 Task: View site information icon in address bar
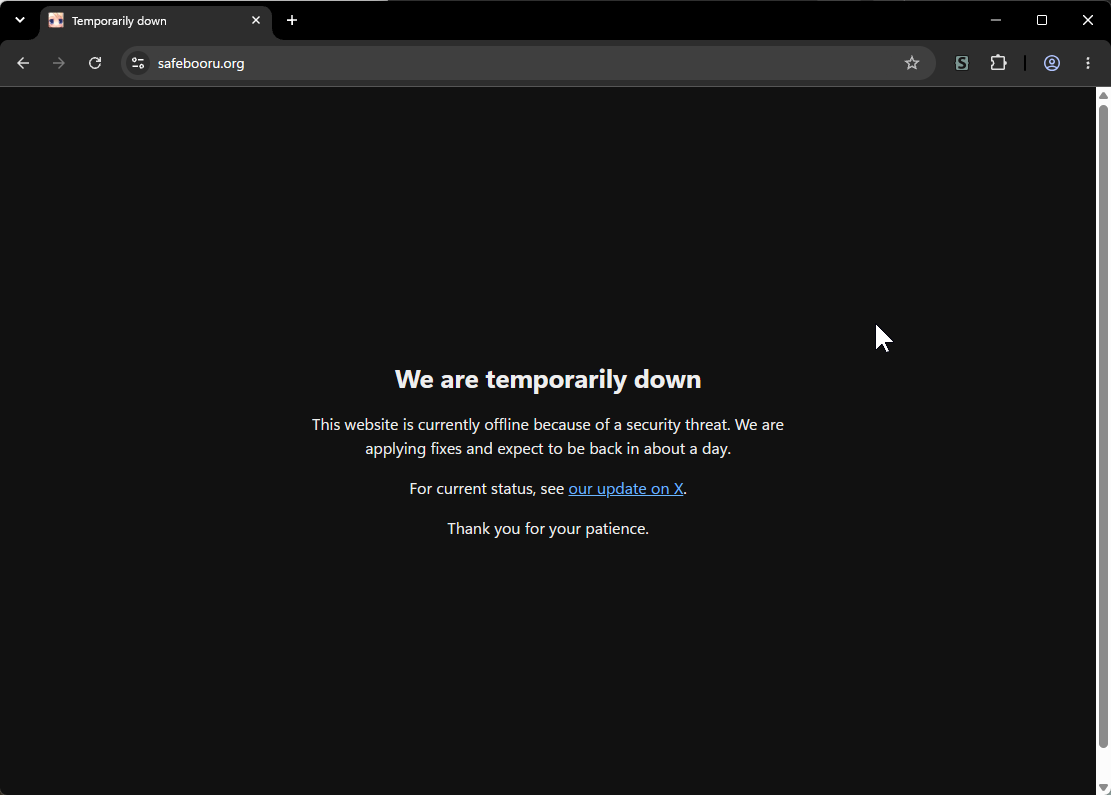(x=138, y=63)
